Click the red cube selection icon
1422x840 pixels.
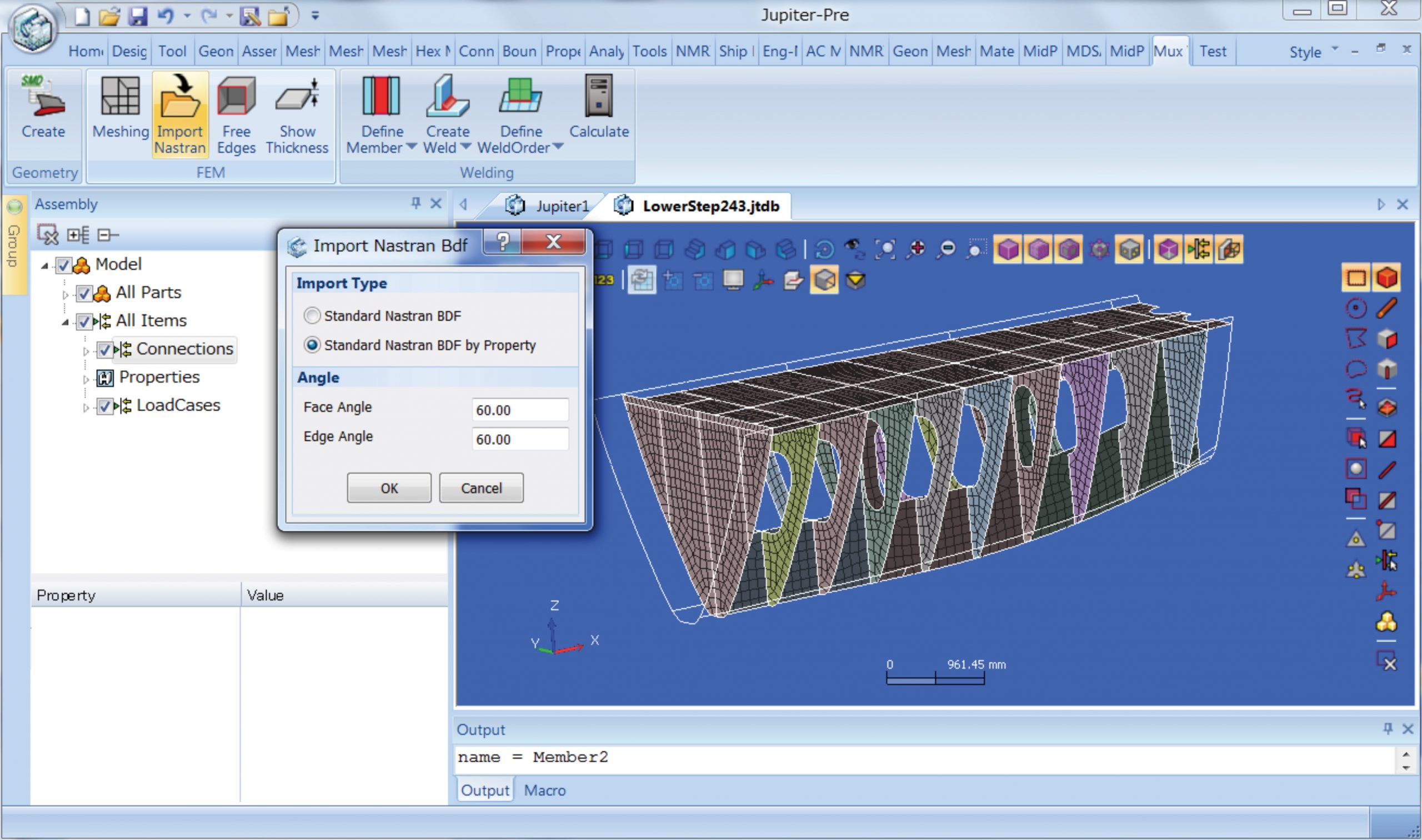click(1386, 278)
